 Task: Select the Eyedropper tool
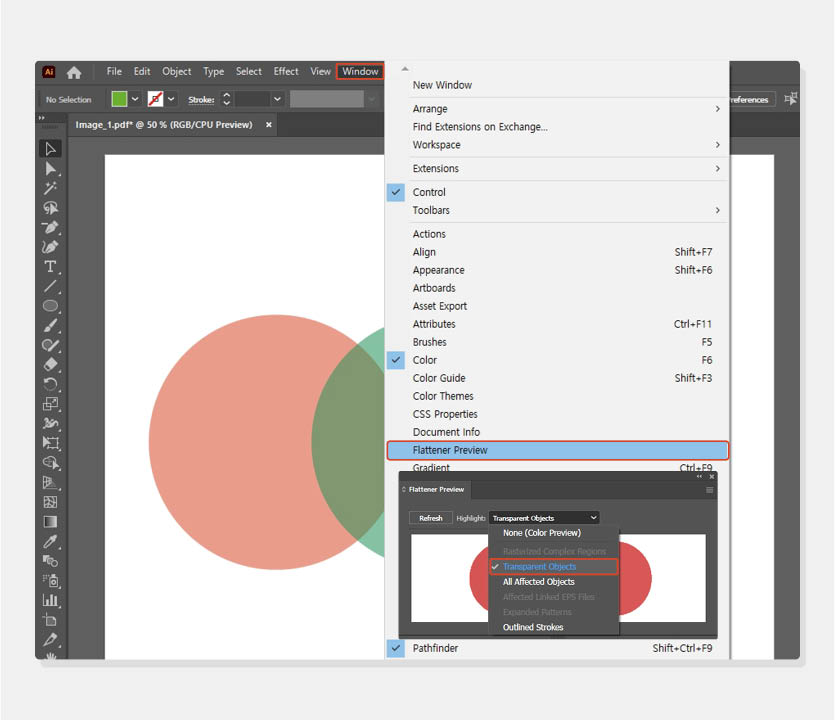51,542
